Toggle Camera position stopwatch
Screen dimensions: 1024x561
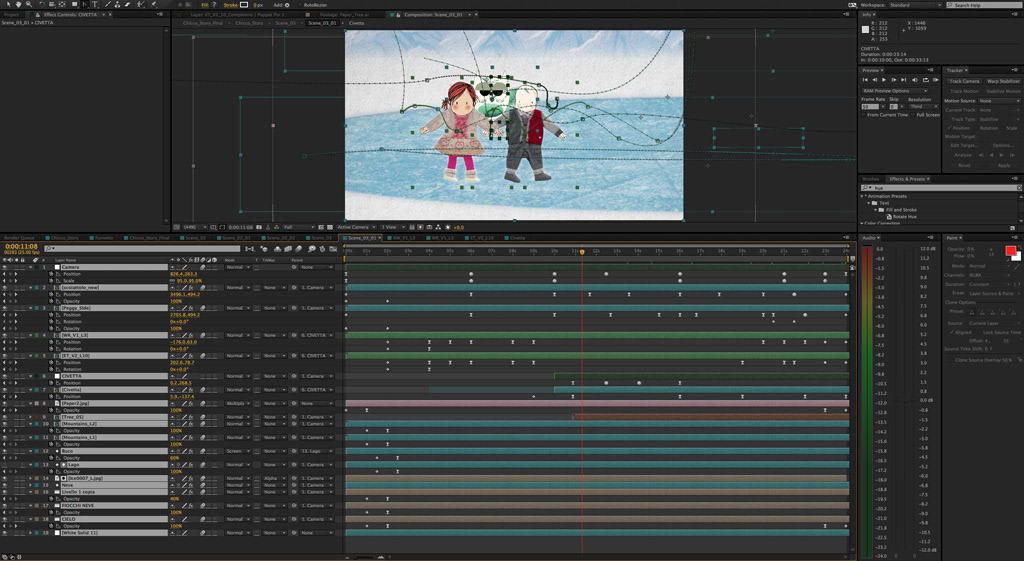(52, 274)
